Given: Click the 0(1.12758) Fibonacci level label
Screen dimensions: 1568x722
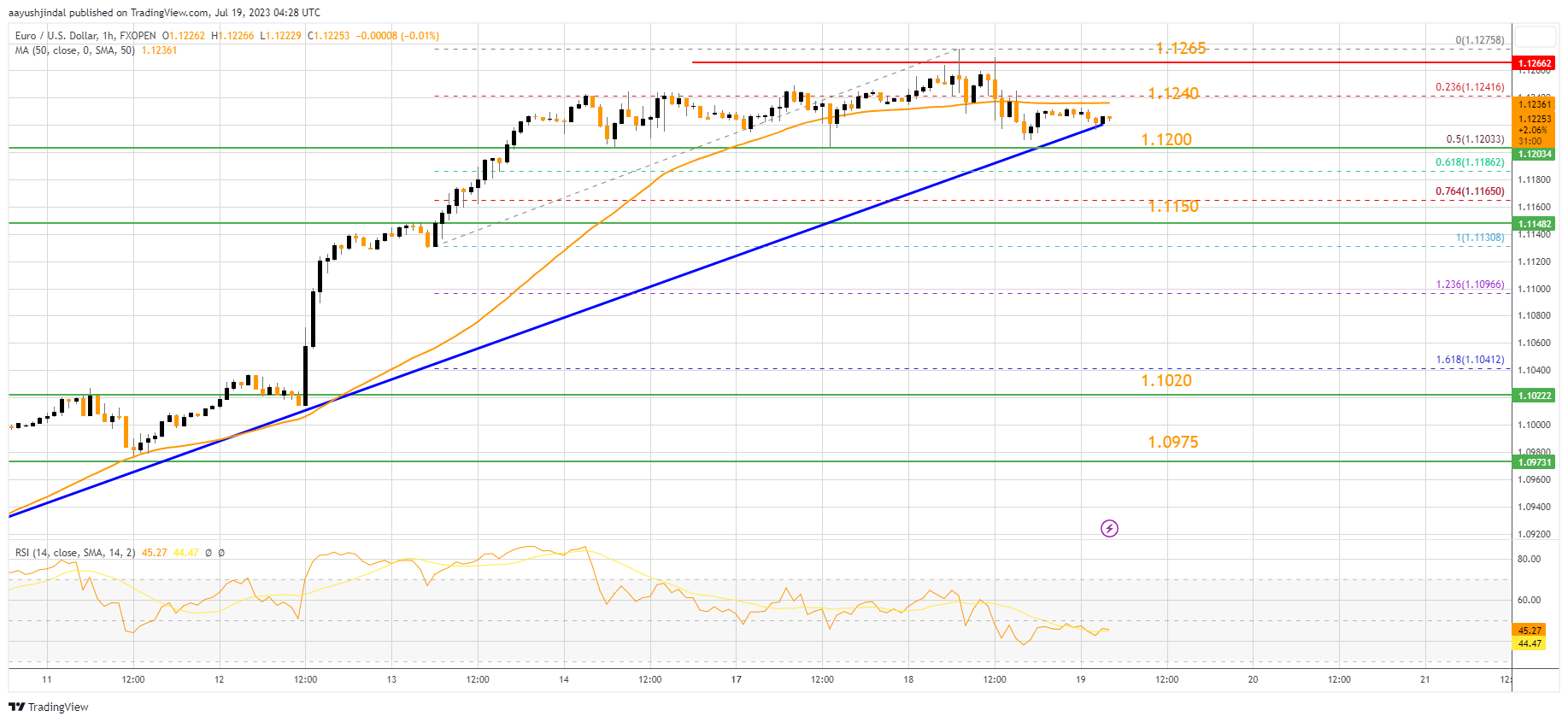Looking at the screenshot, I should (x=1480, y=40).
